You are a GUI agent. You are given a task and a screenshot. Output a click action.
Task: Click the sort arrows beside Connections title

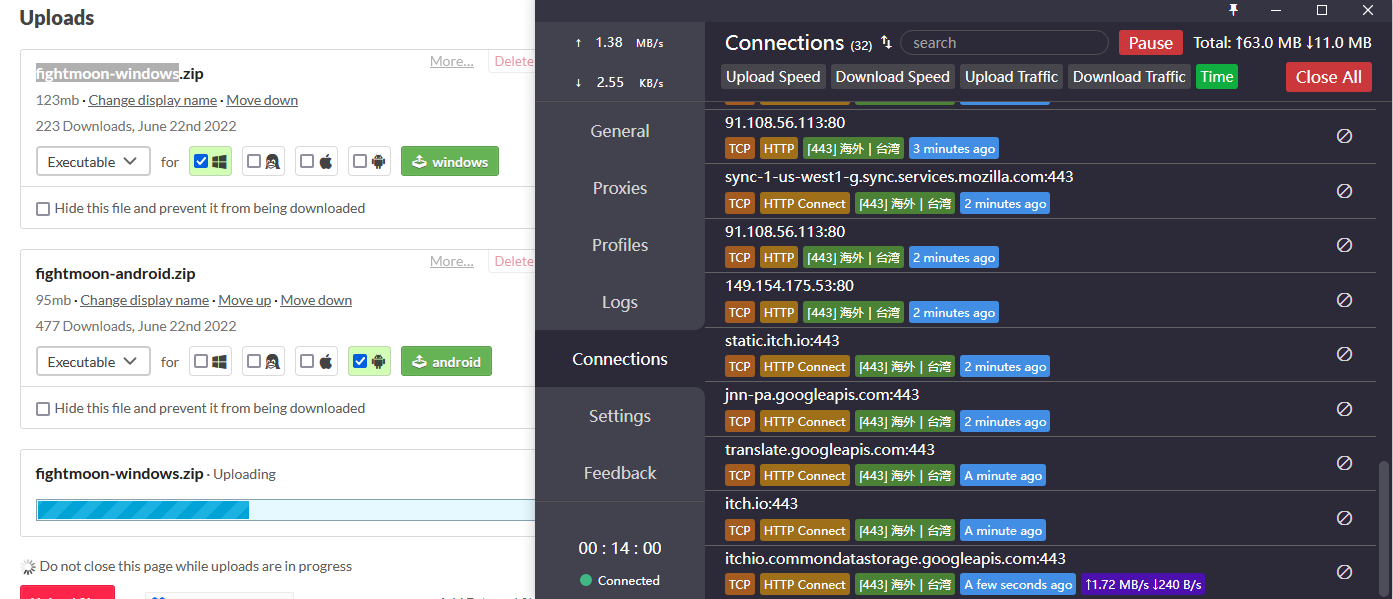pyautogui.click(x=885, y=42)
